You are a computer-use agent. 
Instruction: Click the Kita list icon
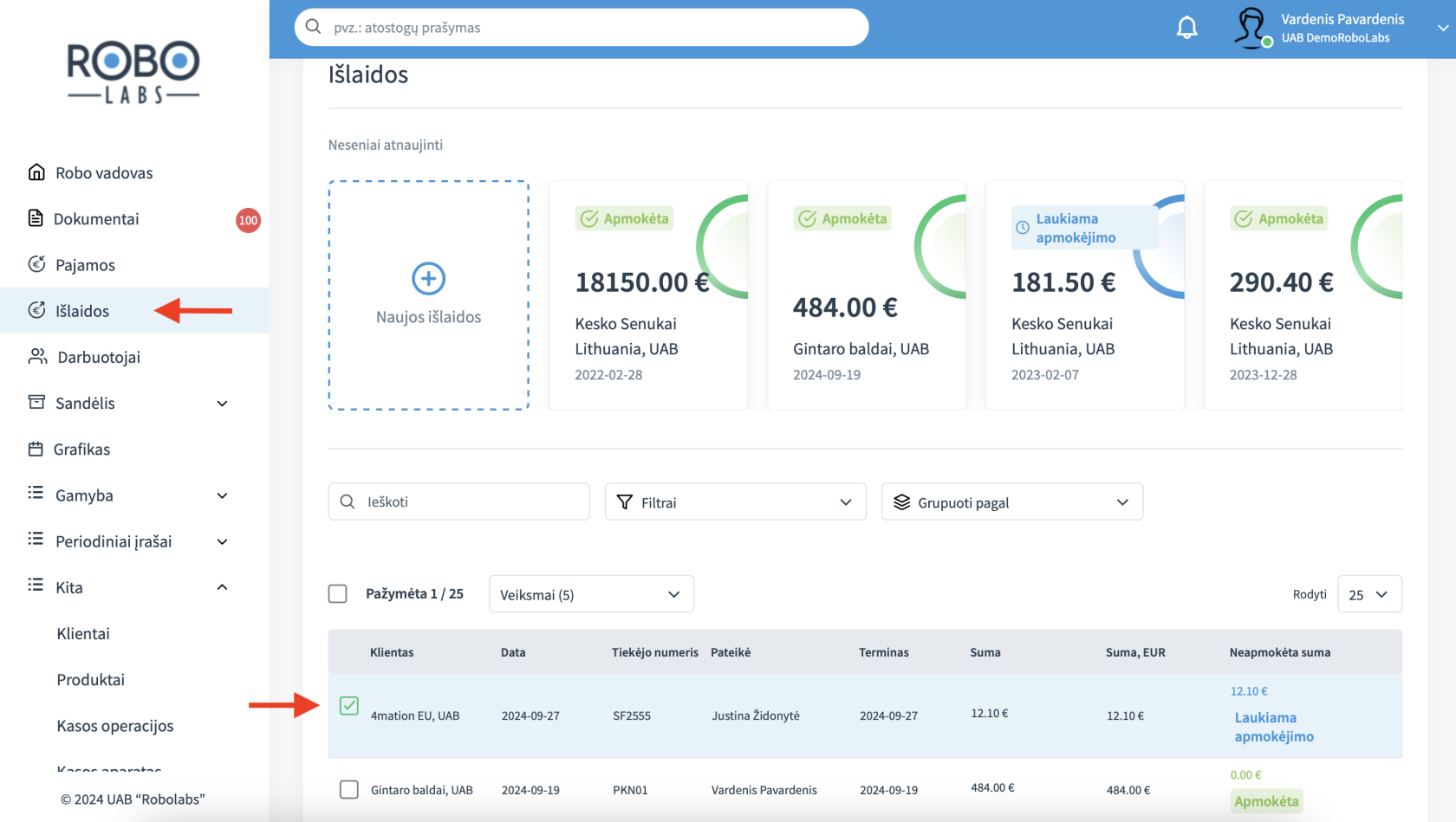36,585
